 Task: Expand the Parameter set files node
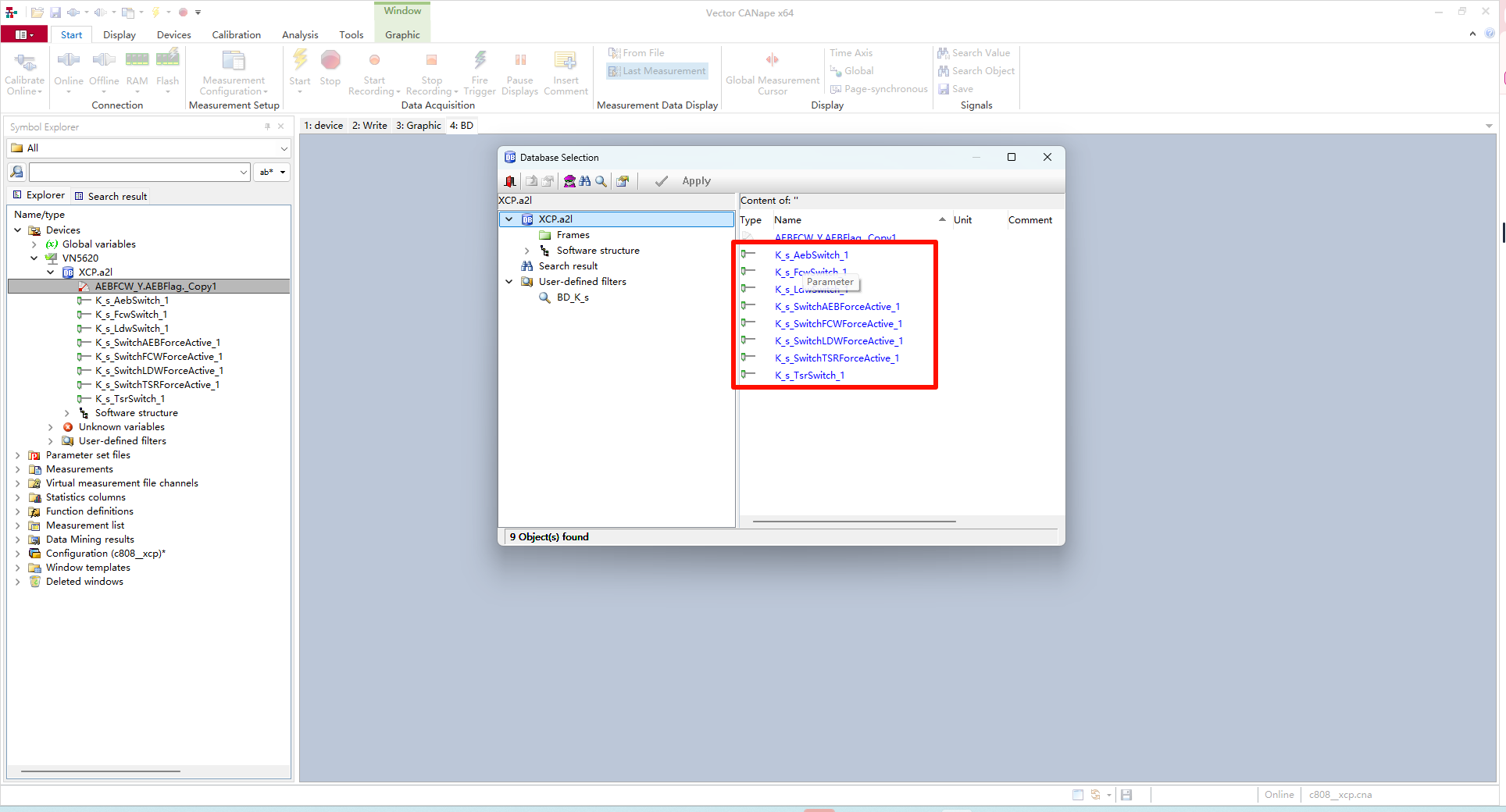tap(18, 455)
